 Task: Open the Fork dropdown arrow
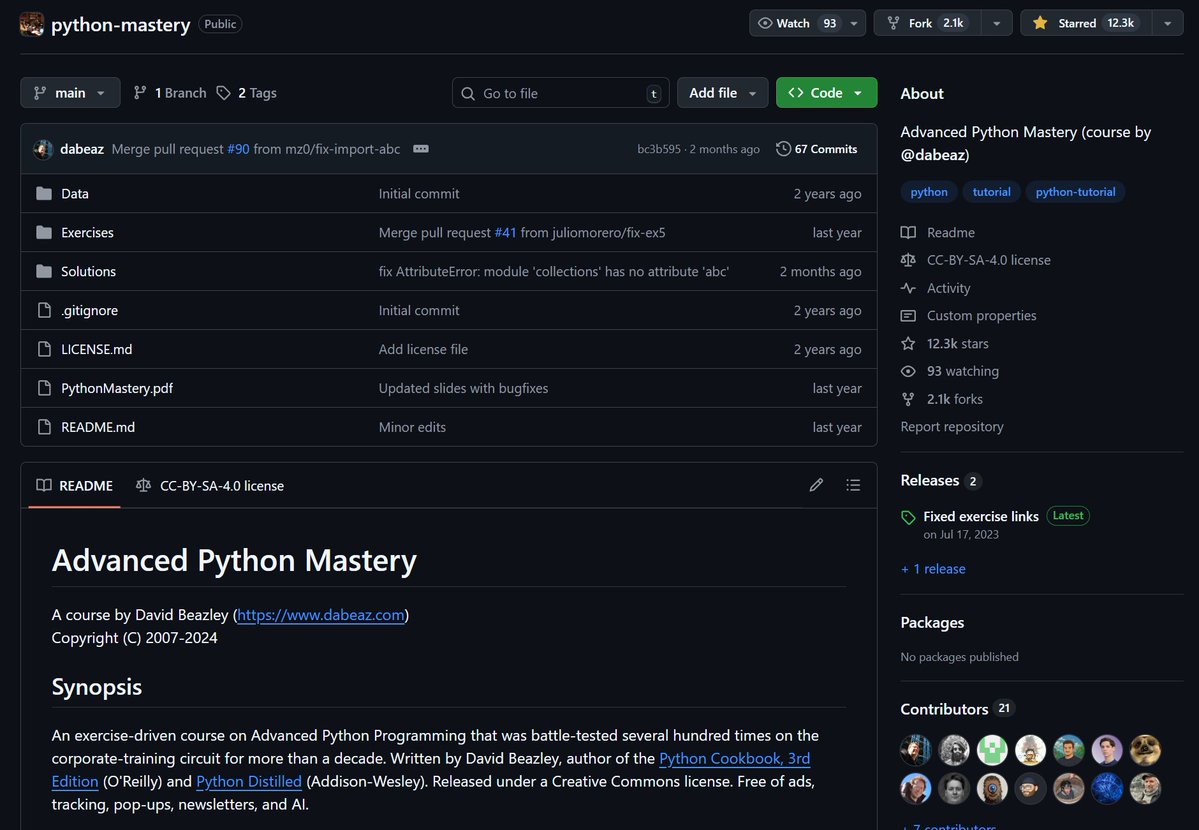click(996, 23)
